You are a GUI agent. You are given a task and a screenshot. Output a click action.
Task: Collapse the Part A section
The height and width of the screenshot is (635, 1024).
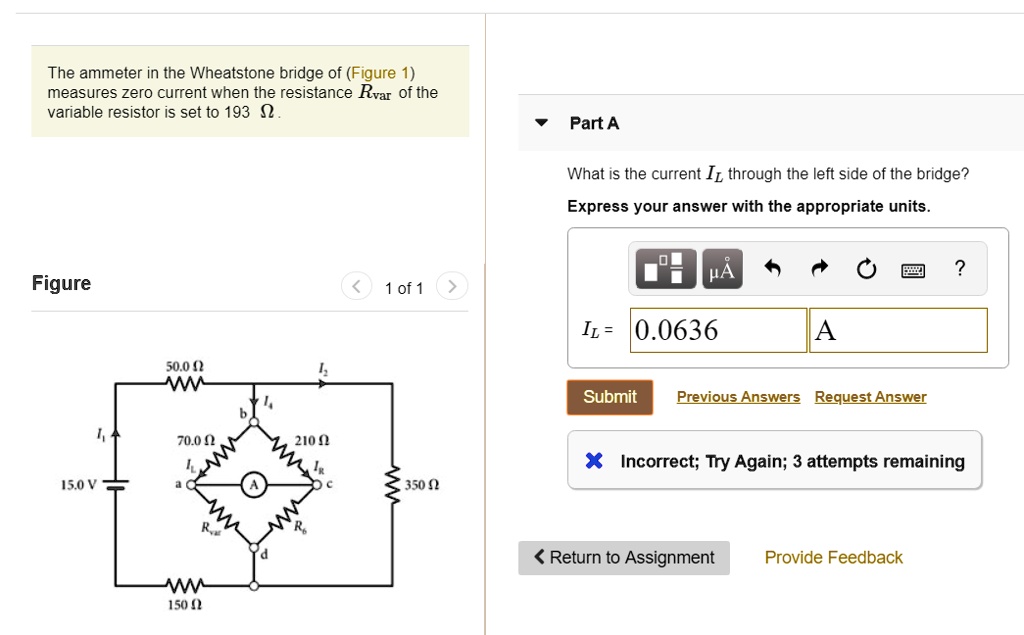coord(541,122)
